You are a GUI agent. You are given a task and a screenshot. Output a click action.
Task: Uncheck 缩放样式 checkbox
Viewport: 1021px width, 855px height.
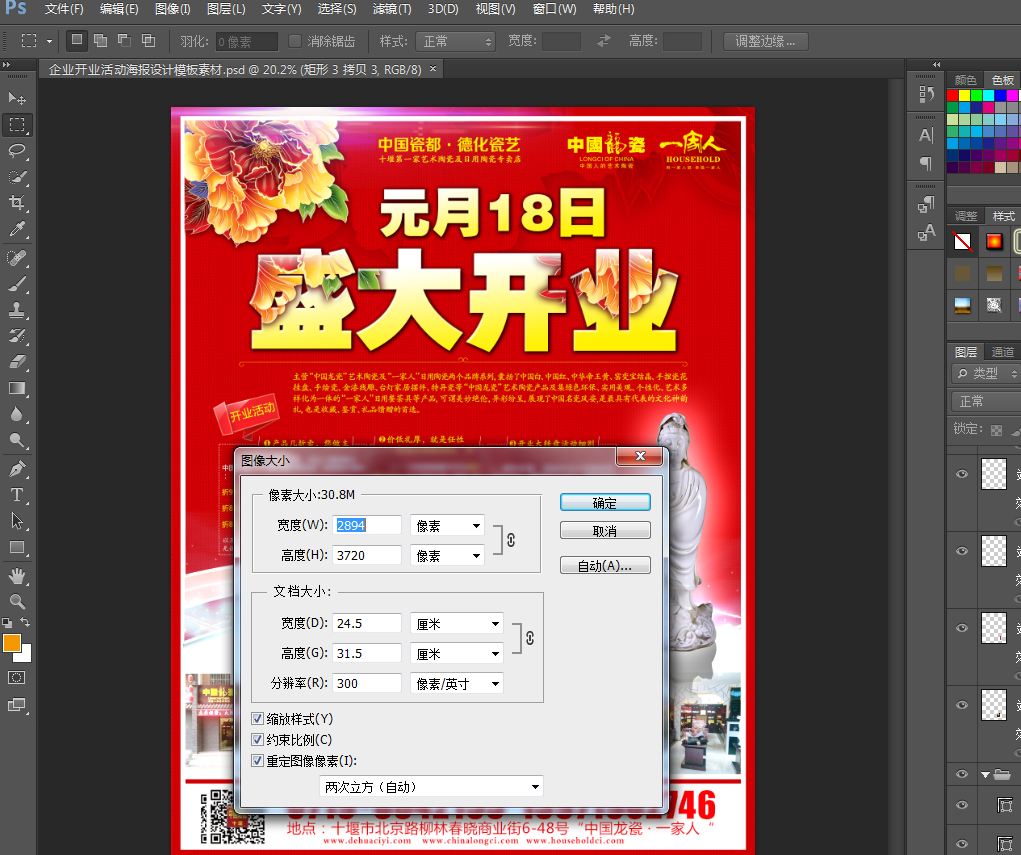coord(258,719)
